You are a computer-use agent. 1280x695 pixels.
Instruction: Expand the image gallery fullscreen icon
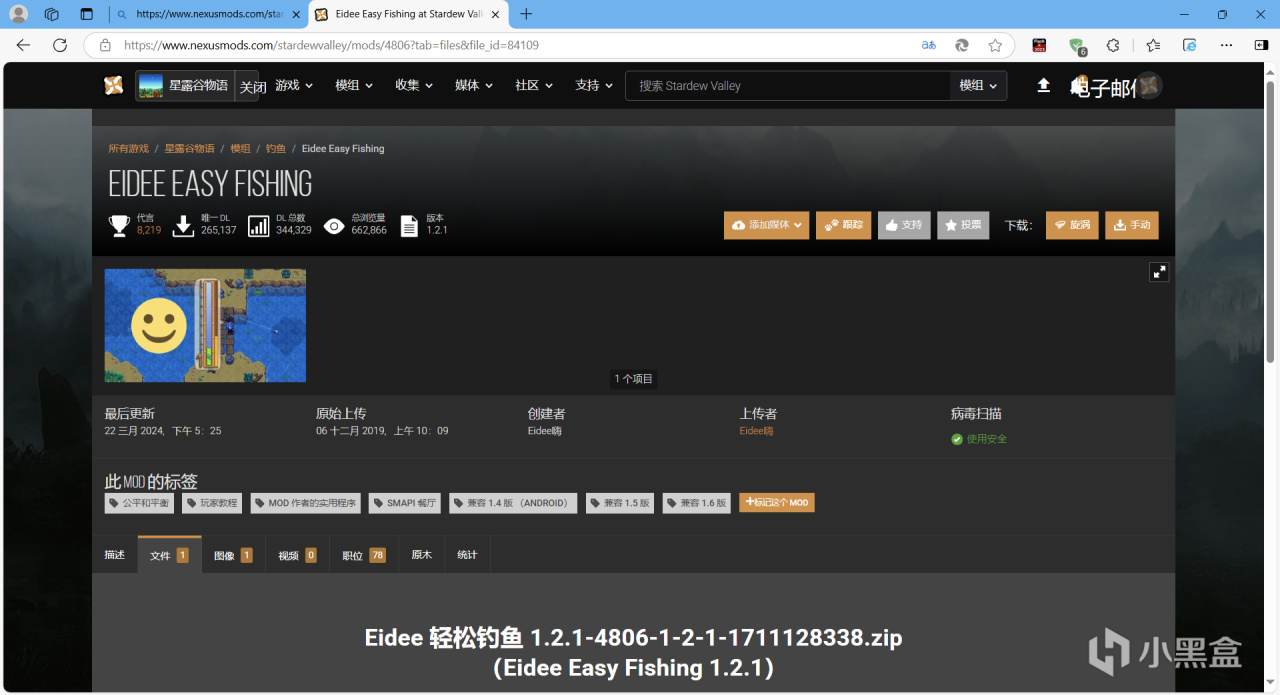tap(1159, 272)
